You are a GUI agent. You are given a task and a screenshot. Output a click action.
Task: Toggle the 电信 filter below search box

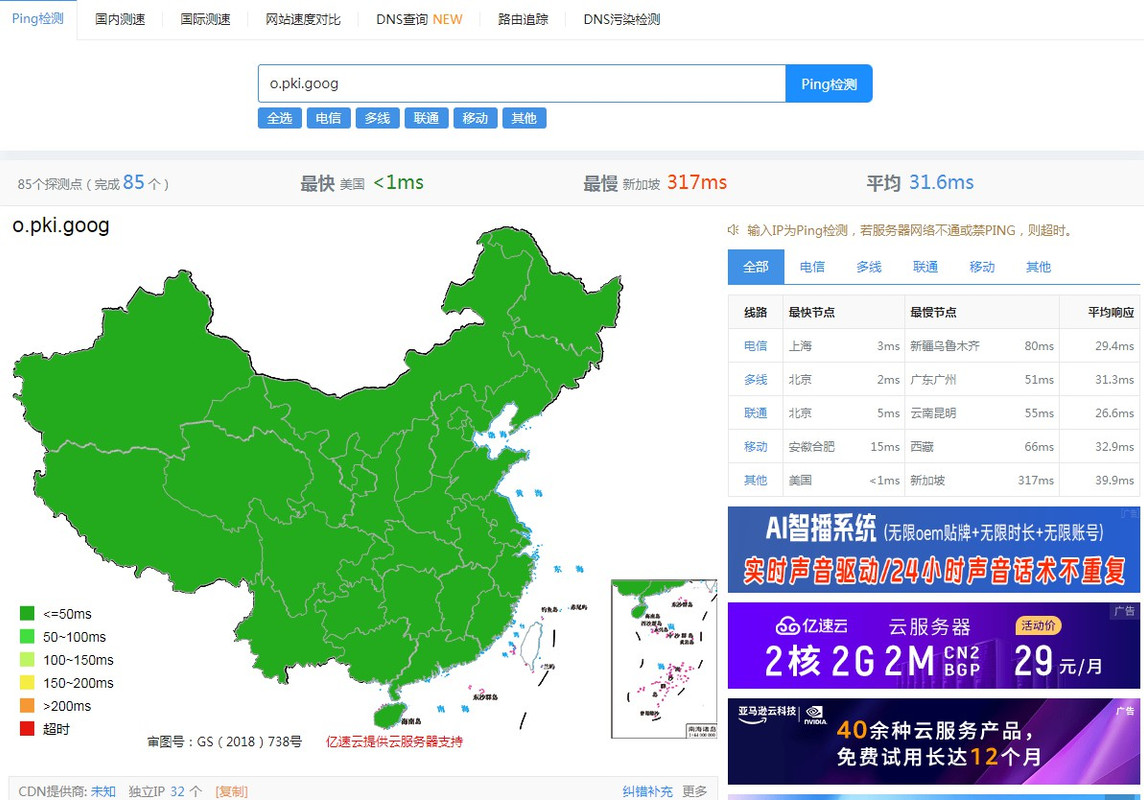[x=328, y=118]
